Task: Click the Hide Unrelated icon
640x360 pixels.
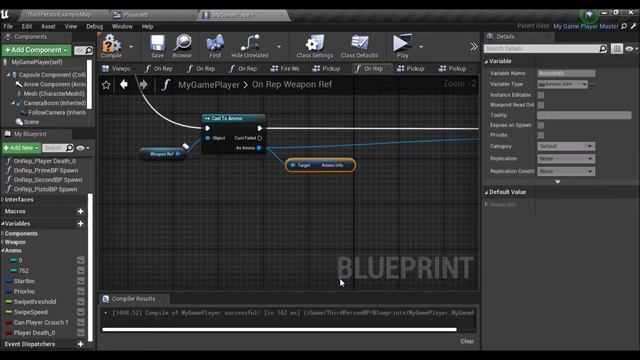Action: [x=250, y=43]
